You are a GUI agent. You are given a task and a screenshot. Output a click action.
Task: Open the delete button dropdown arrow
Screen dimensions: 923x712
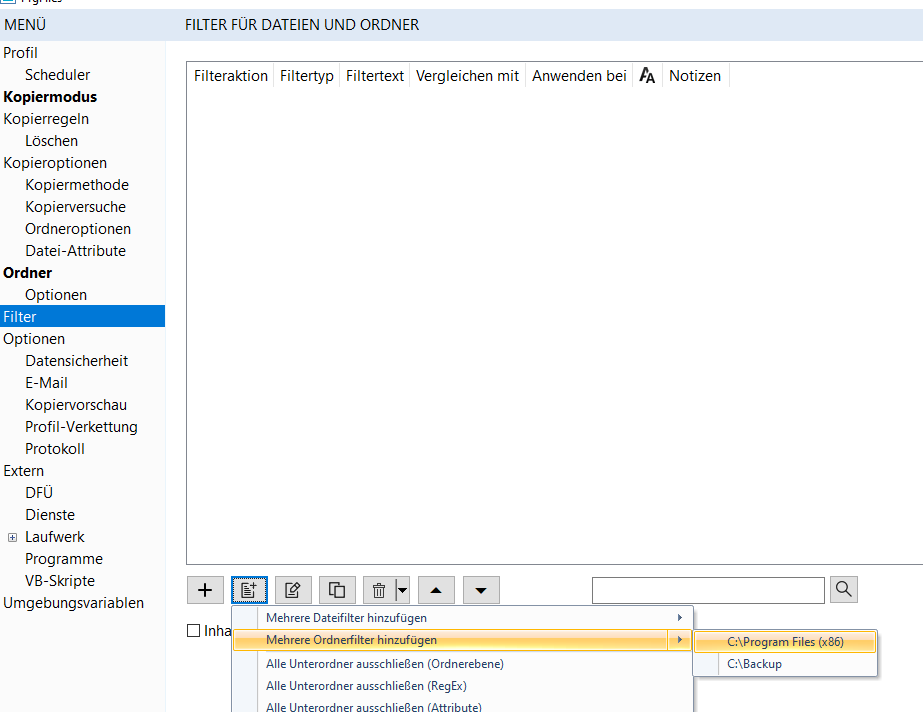point(402,590)
